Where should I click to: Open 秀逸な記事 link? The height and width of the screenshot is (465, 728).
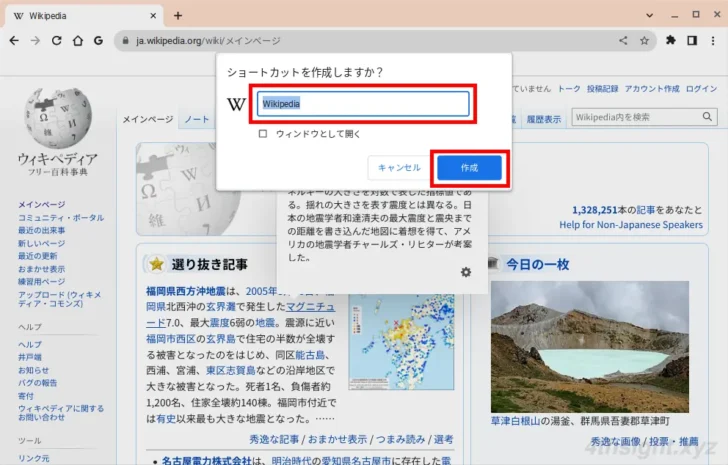[x=274, y=439]
